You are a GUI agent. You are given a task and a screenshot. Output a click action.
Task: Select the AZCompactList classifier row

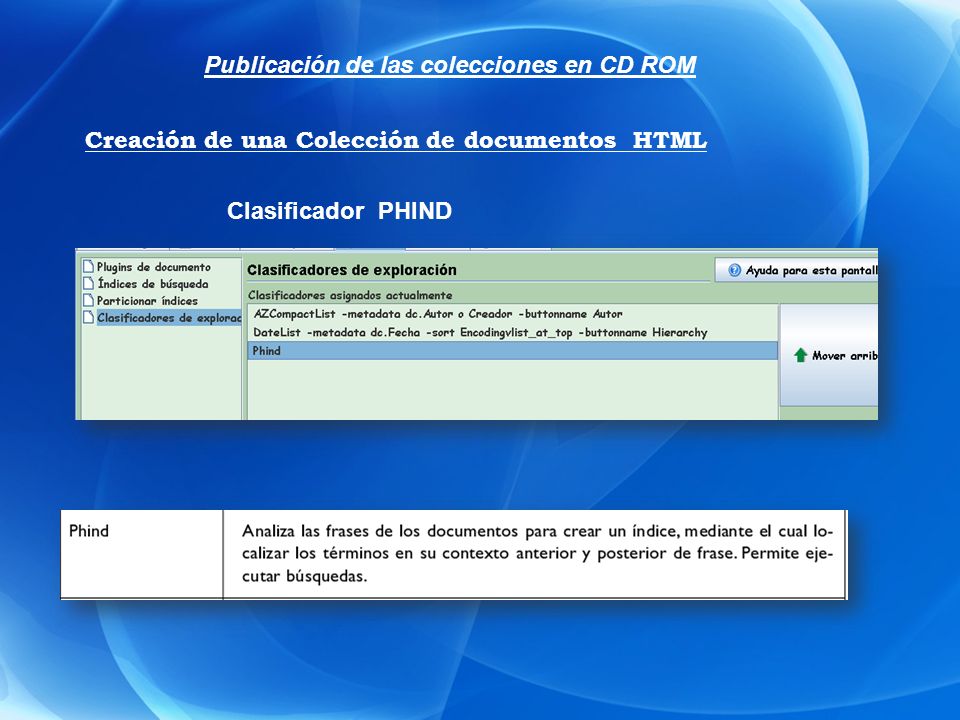(512, 314)
